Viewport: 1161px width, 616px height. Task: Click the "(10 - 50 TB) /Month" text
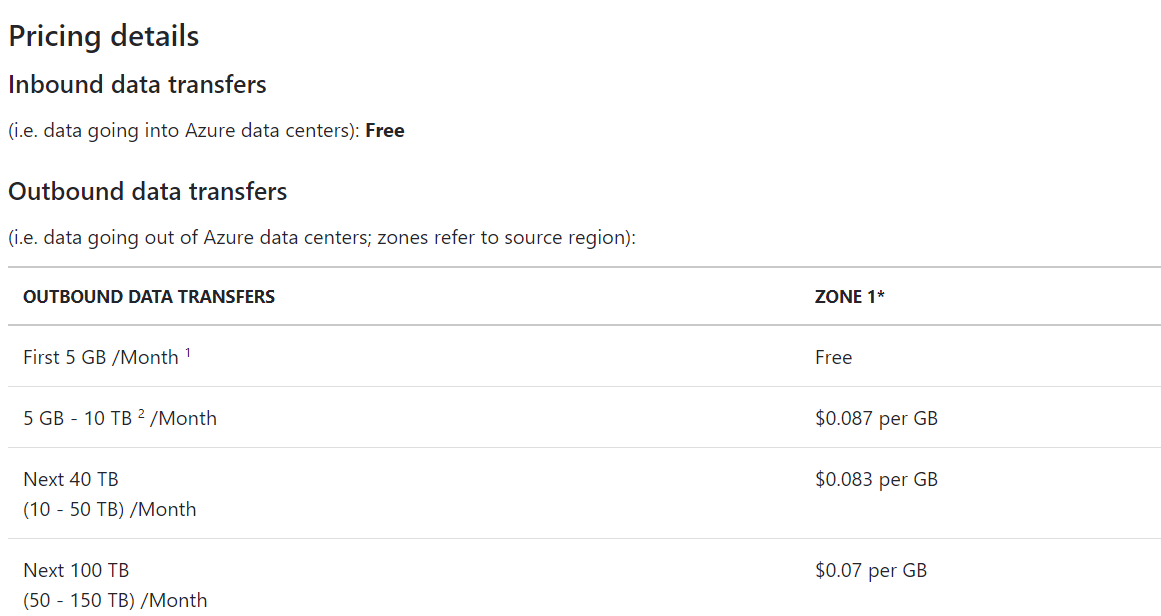[110, 510]
